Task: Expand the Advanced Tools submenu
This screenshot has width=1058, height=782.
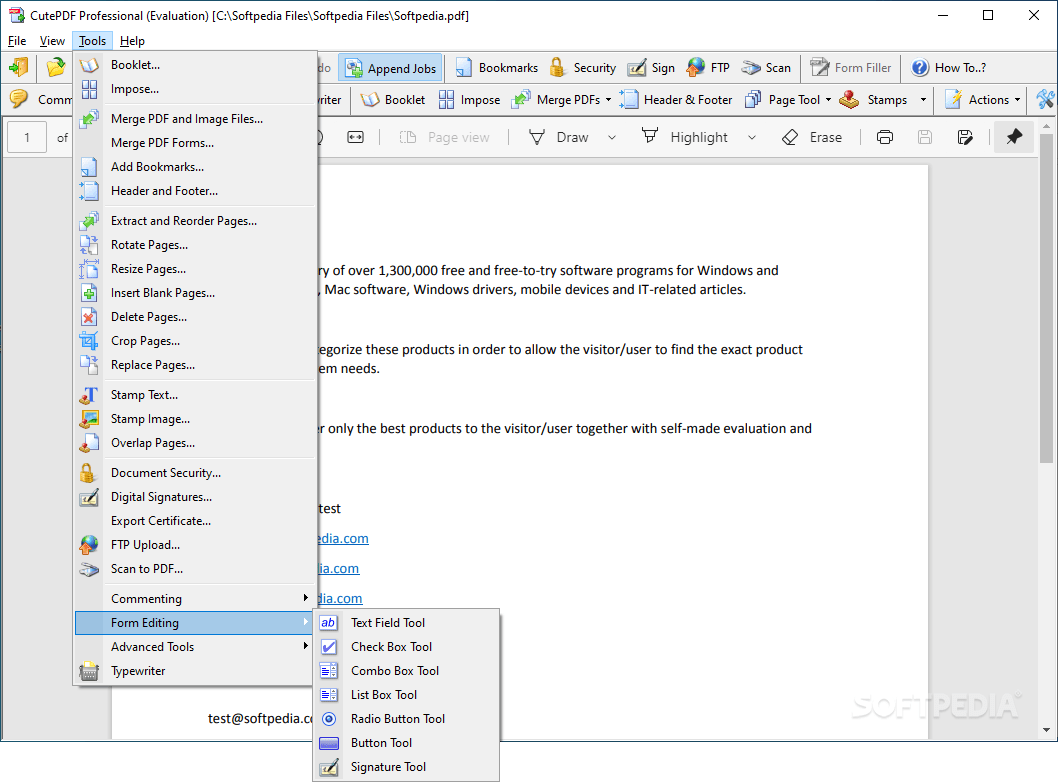Action: (x=194, y=646)
